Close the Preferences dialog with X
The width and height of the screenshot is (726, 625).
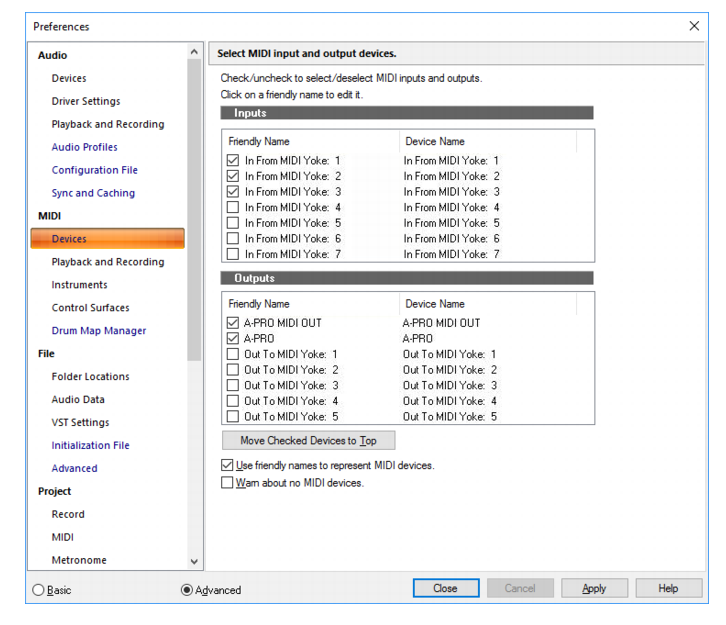[x=694, y=26]
